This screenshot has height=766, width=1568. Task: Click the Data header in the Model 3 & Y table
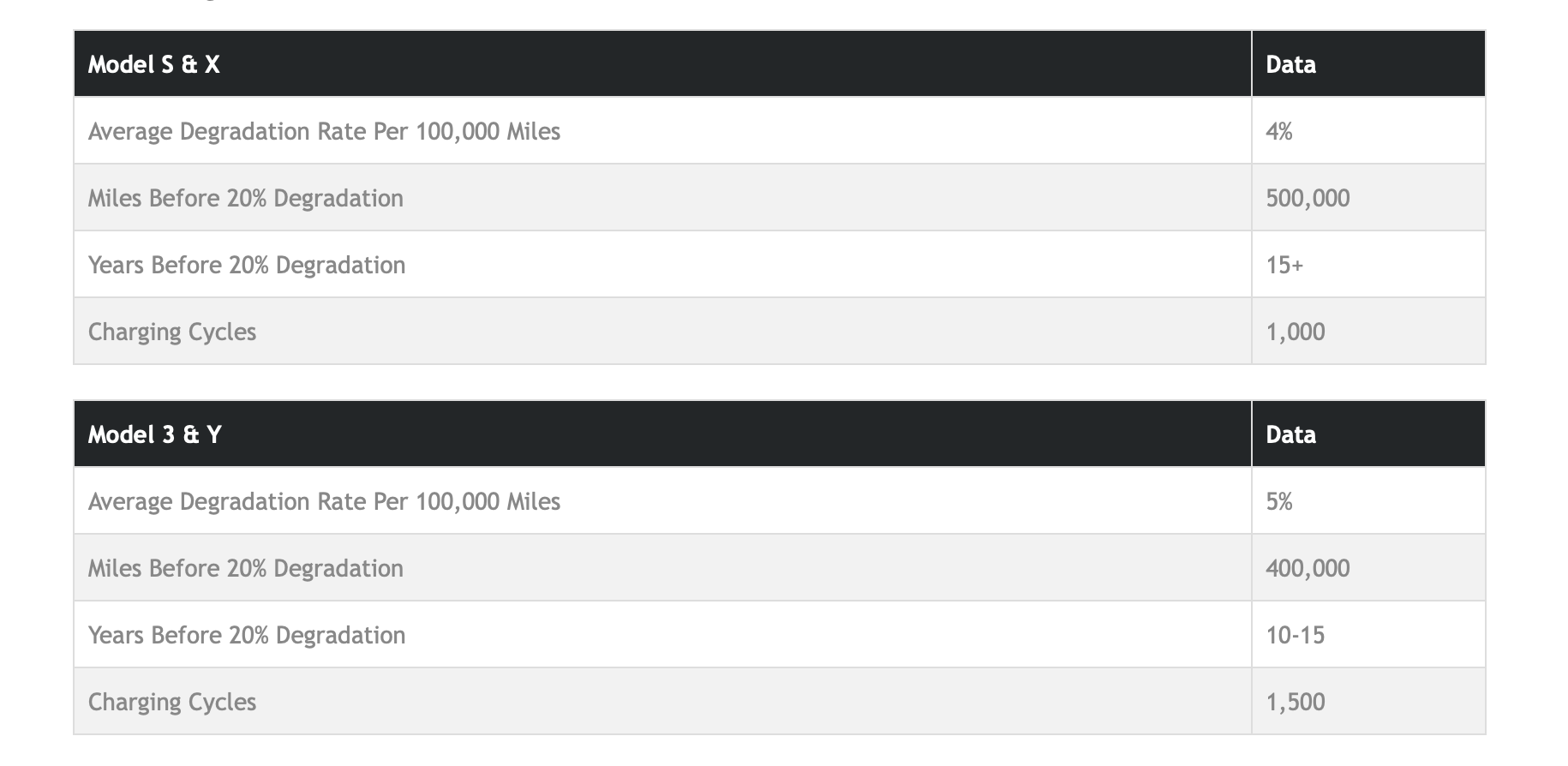coord(1290,435)
